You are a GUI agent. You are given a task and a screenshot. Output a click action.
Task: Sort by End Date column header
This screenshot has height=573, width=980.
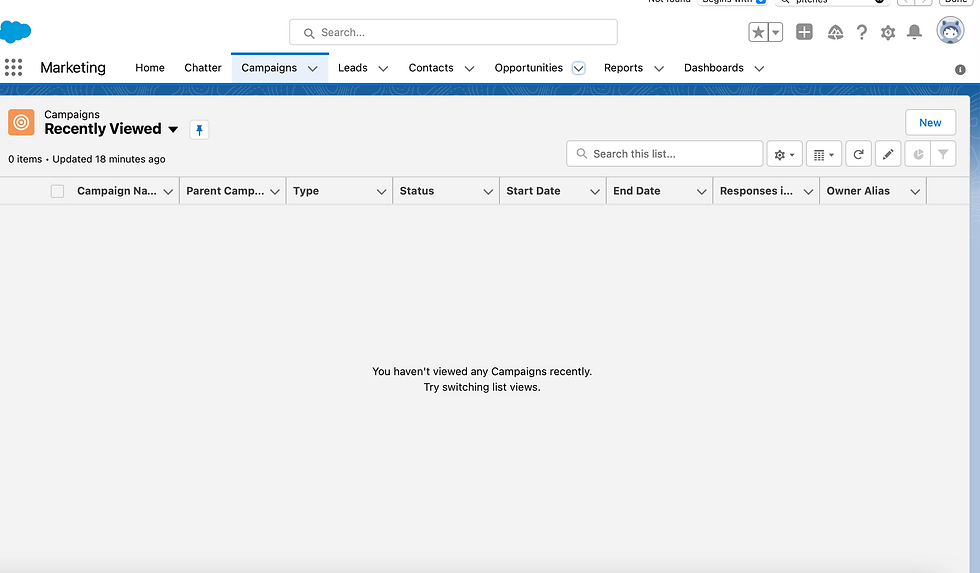pos(636,191)
